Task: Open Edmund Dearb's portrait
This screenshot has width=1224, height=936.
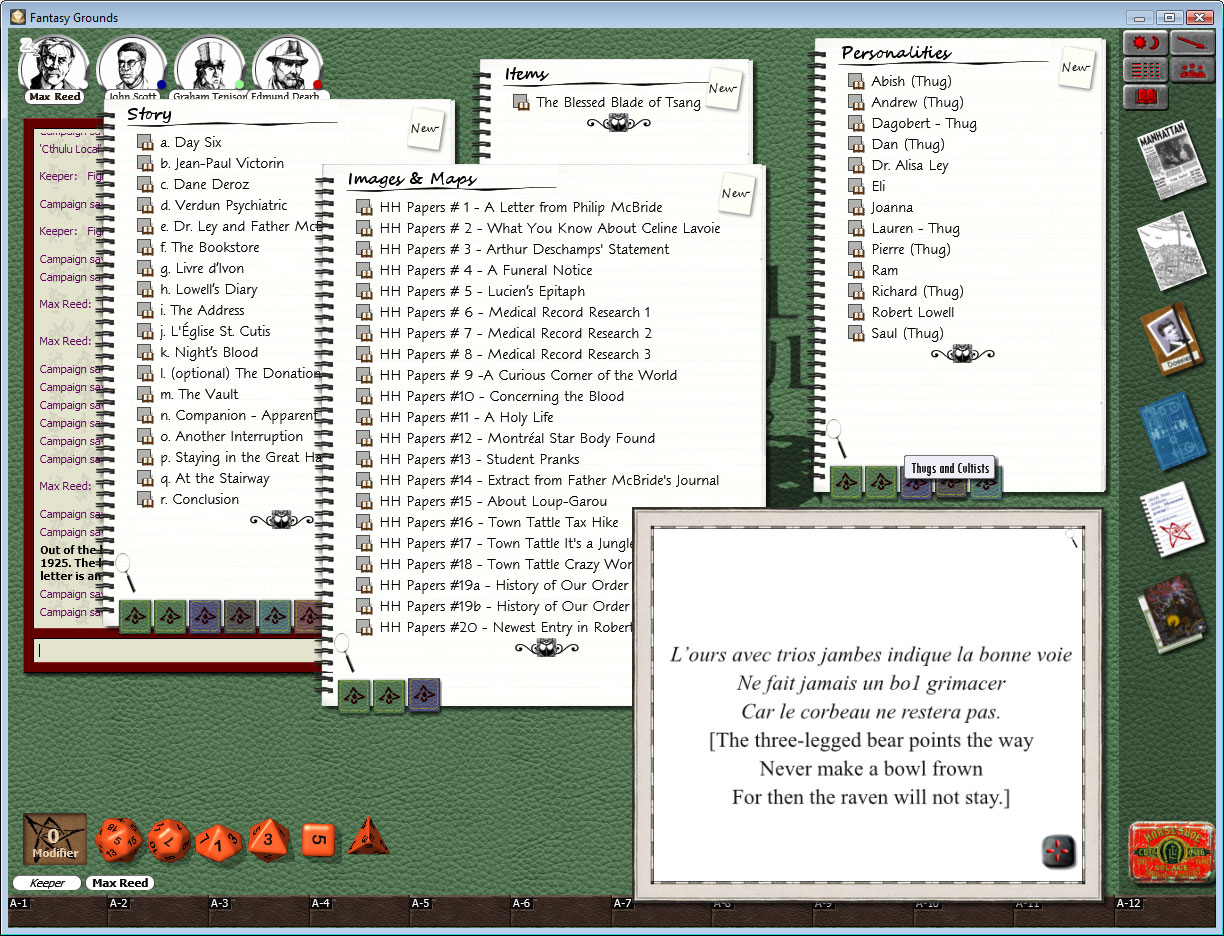Action: 288,62
